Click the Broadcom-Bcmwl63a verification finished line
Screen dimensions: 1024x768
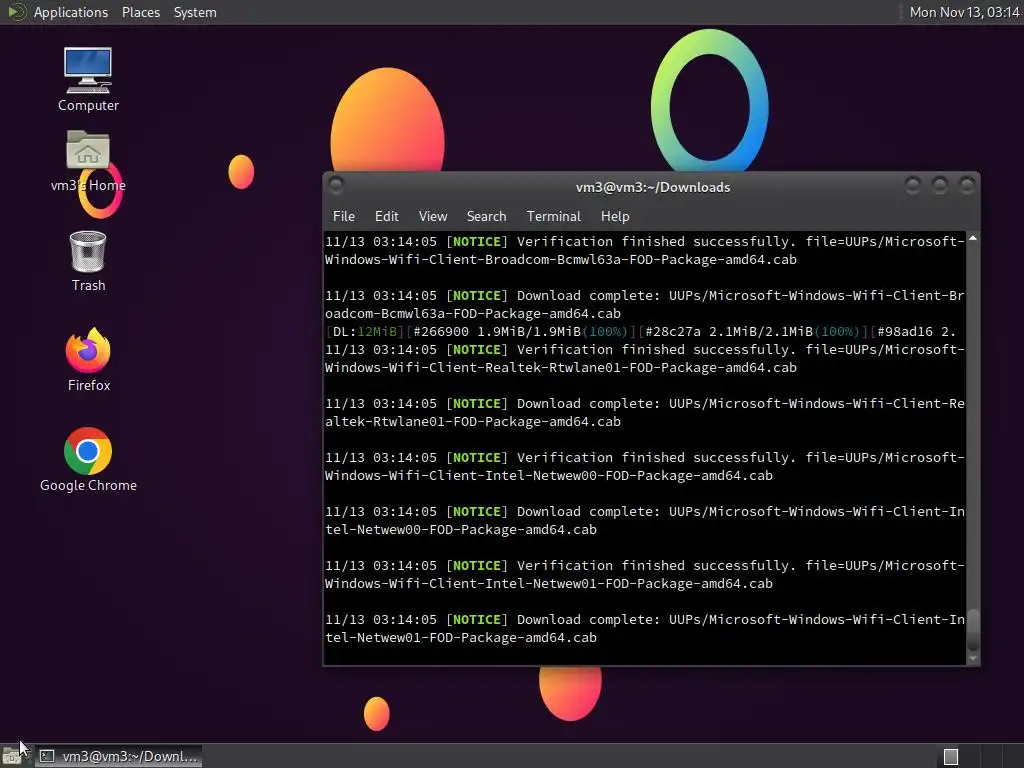click(645, 251)
